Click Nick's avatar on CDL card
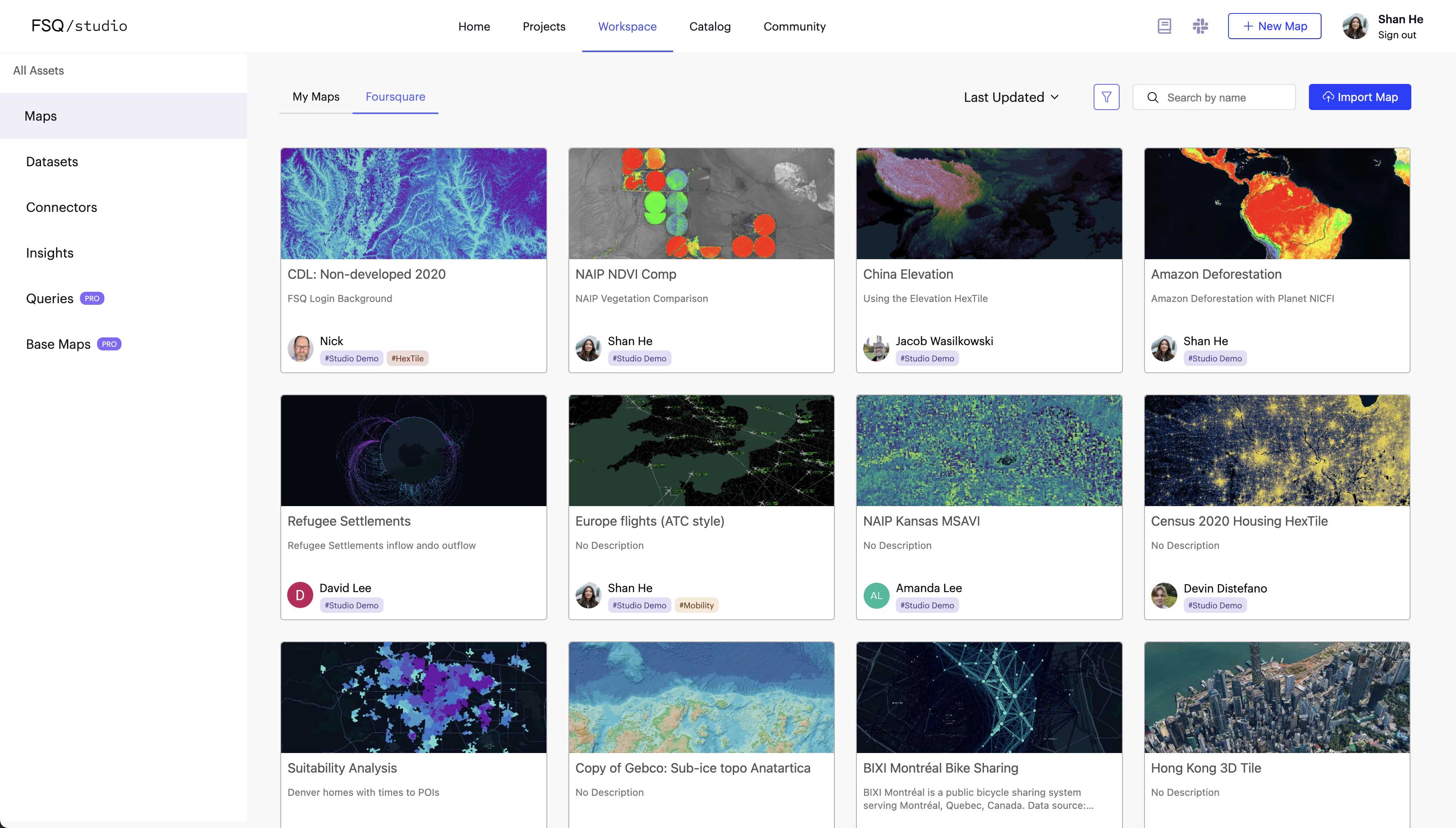Screen dimensions: 1456x828 (x=300, y=349)
